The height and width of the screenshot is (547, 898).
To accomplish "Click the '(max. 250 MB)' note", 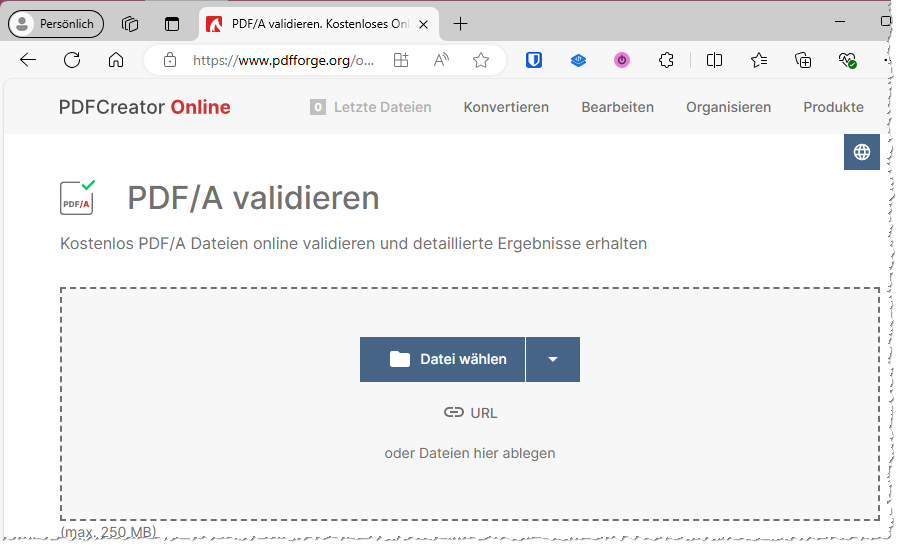I will point(108,532).
